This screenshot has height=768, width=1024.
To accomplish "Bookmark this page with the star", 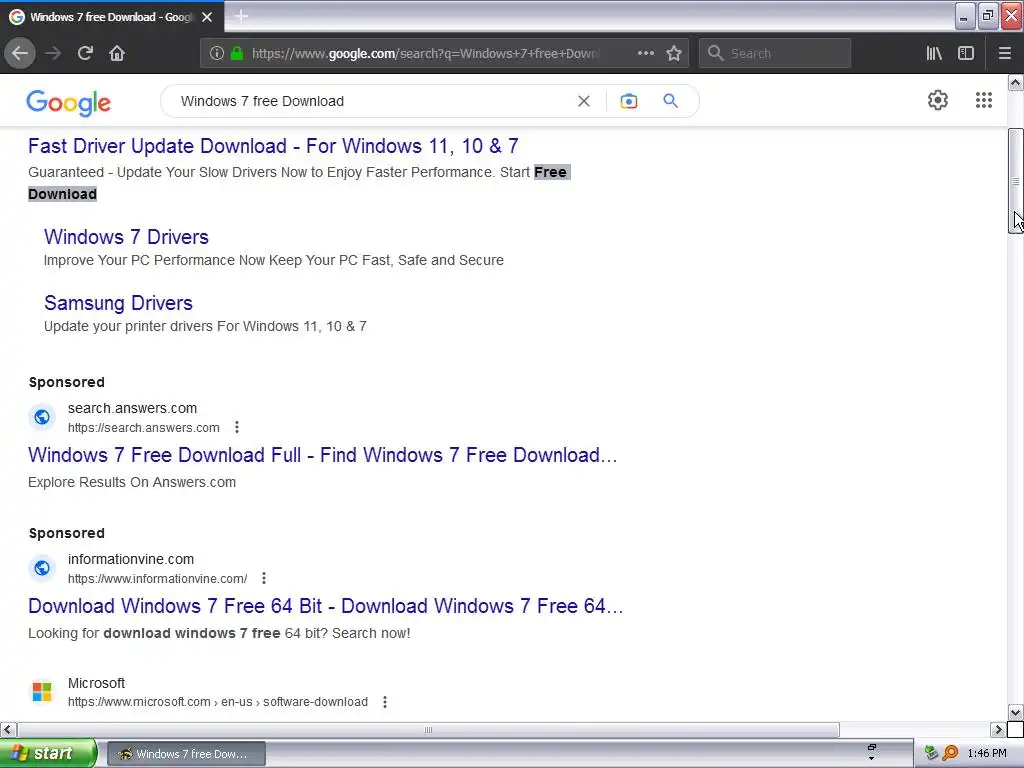I will pyautogui.click(x=674, y=53).
